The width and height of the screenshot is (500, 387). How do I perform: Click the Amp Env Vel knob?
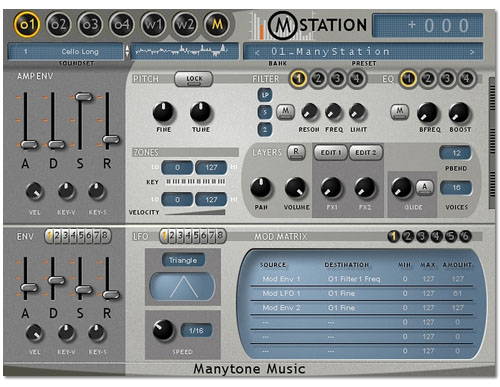(34, 191)
